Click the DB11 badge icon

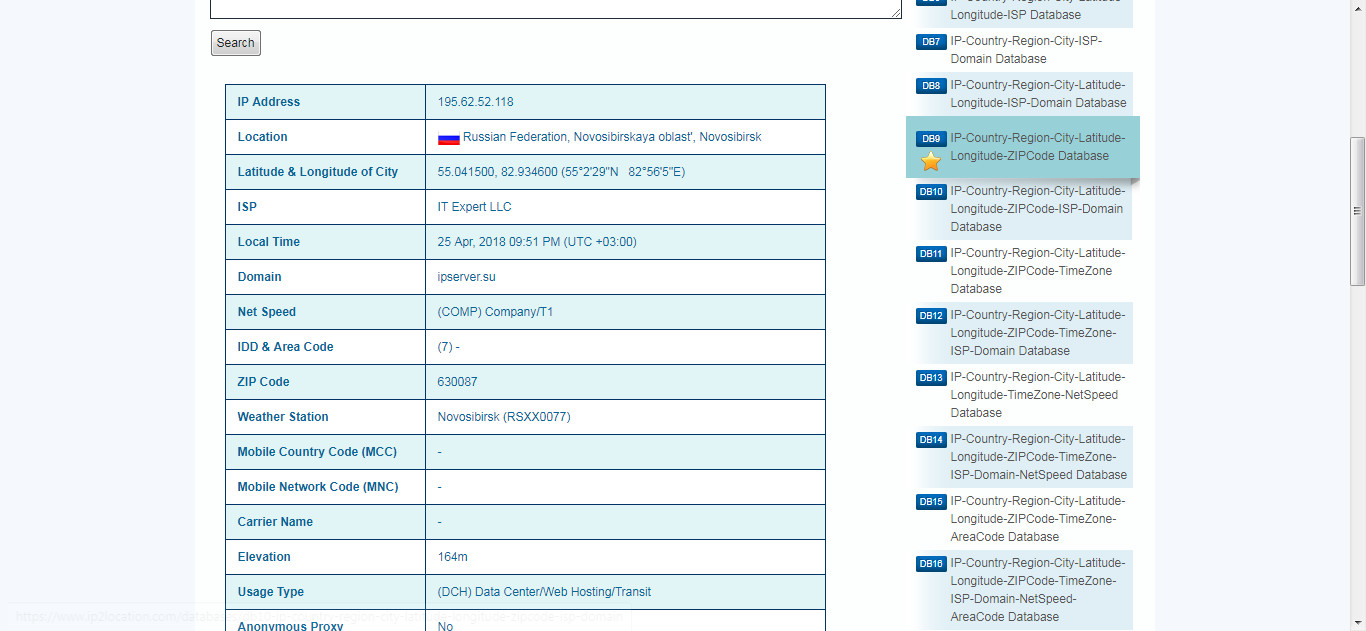931,254
